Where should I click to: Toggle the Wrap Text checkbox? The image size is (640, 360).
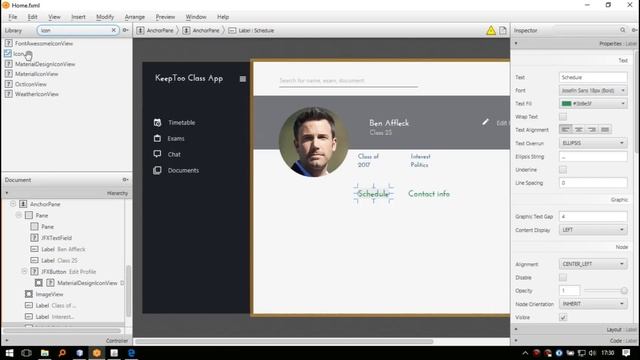coord(563,117)
